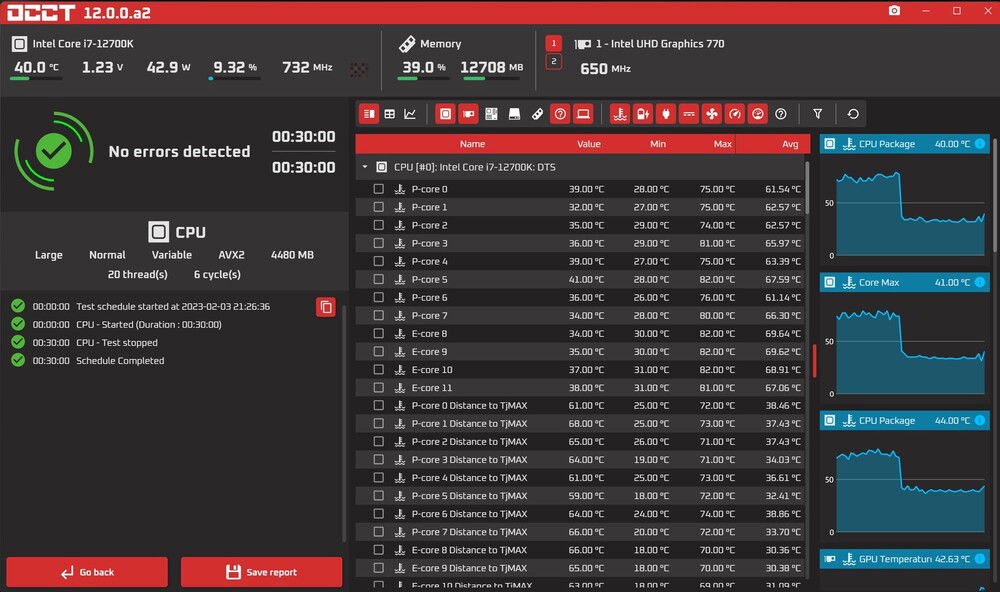
Task: Toggle the temperature sensors filter icon
Action: tap(620, 114)
